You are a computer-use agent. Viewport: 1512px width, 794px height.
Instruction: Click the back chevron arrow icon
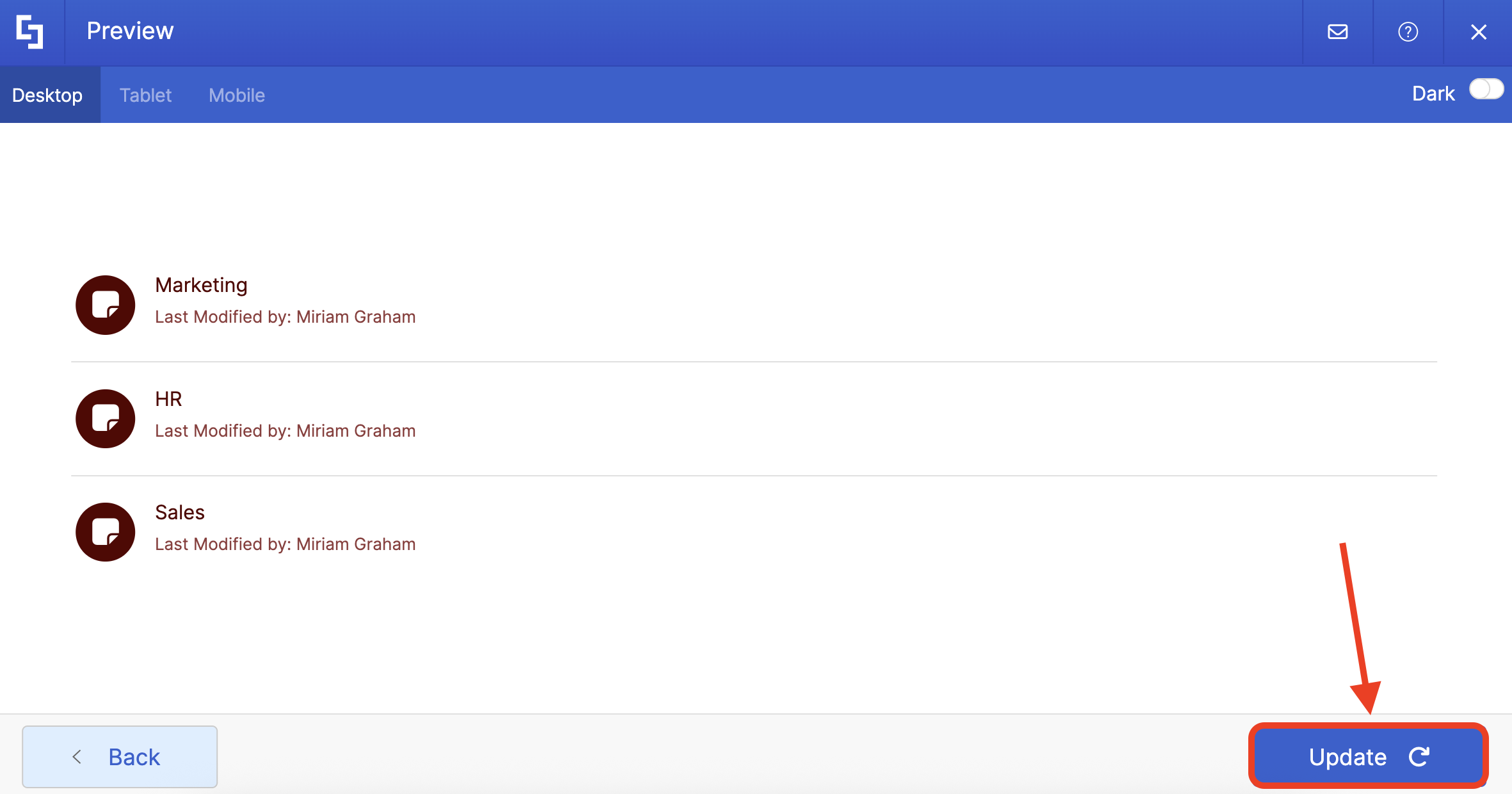coord(77,757)
